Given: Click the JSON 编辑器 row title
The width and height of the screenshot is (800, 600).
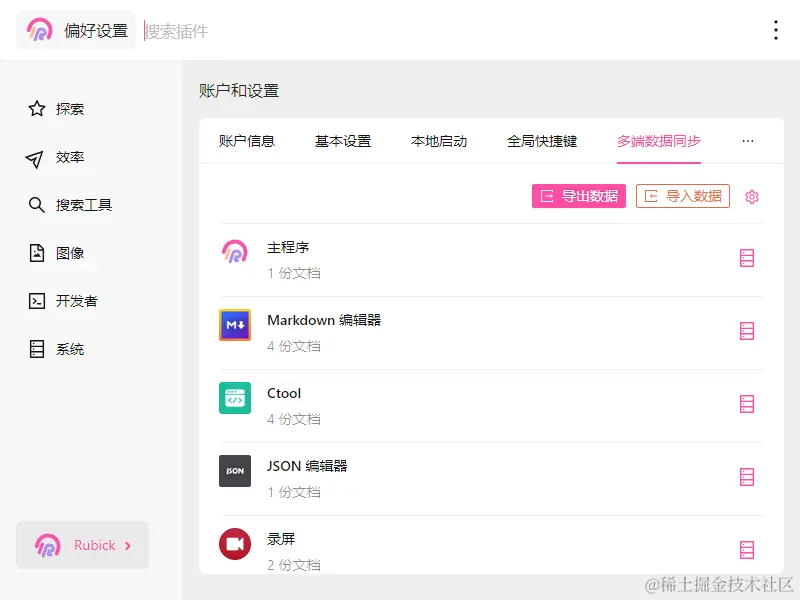Looking at the screenshot, I should 307,466.
